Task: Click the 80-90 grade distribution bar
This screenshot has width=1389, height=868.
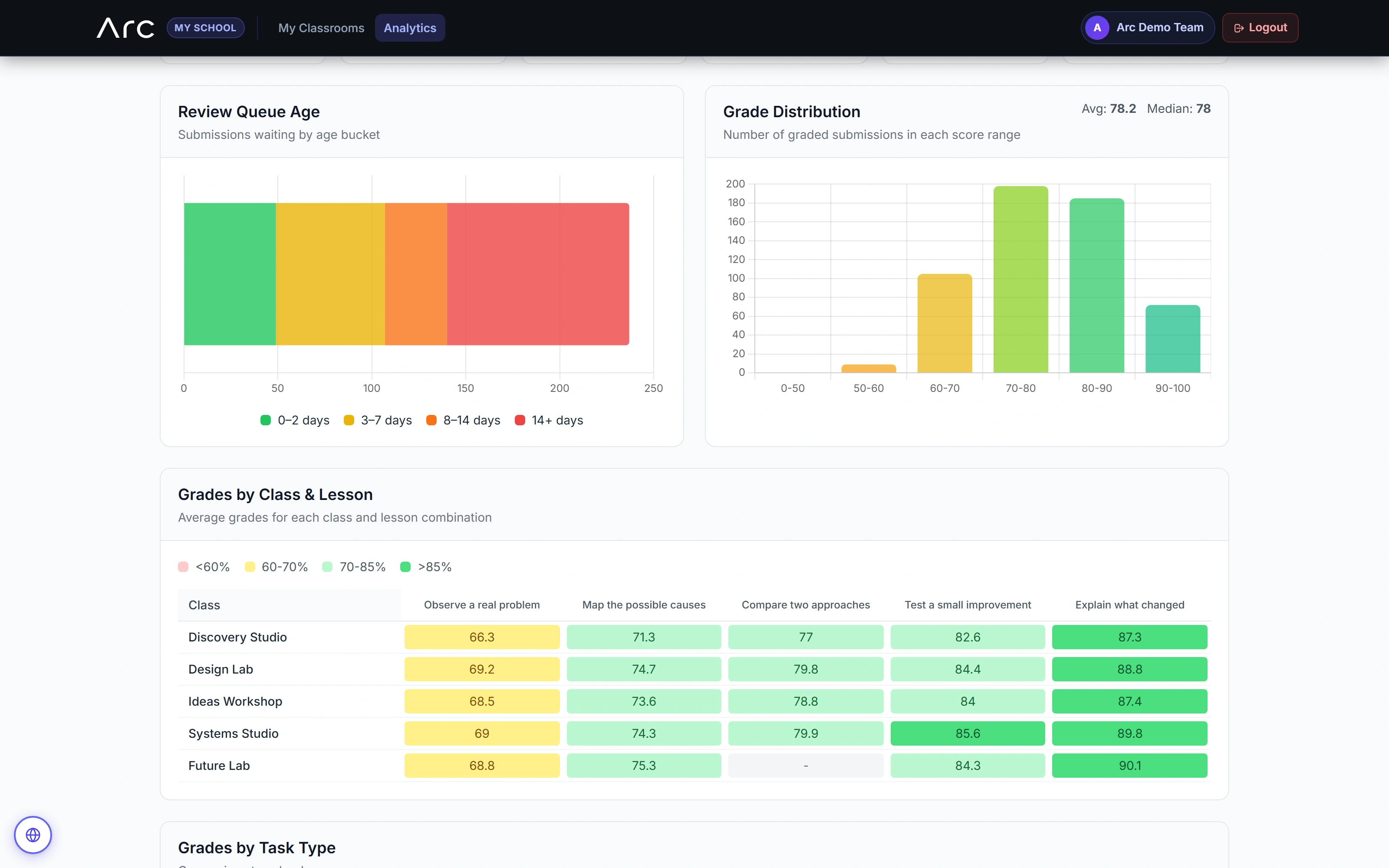Action: pos(1097,285)
